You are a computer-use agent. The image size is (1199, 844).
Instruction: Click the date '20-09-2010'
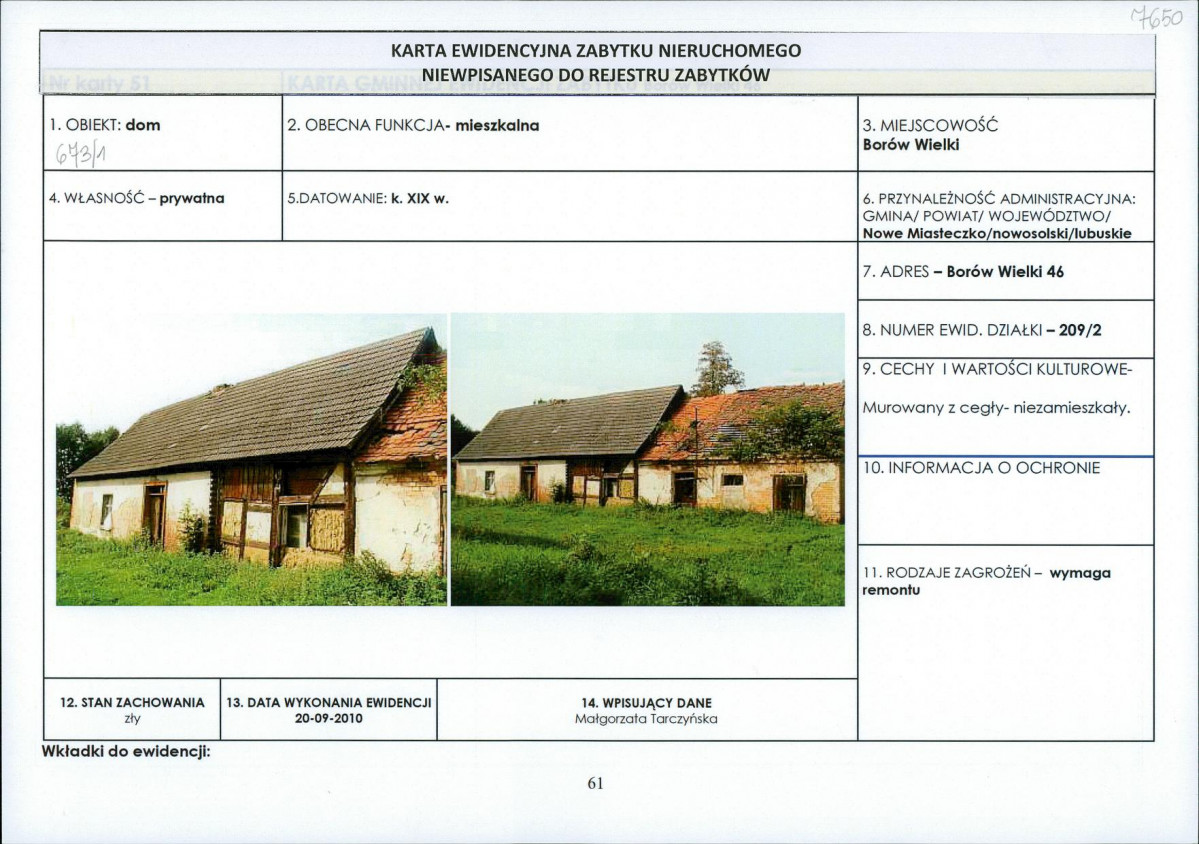coord(329,719)
